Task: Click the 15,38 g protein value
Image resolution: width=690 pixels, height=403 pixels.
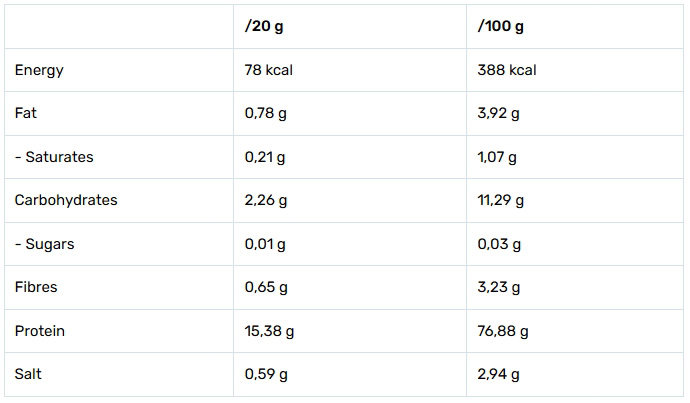Action: (270, 331)
